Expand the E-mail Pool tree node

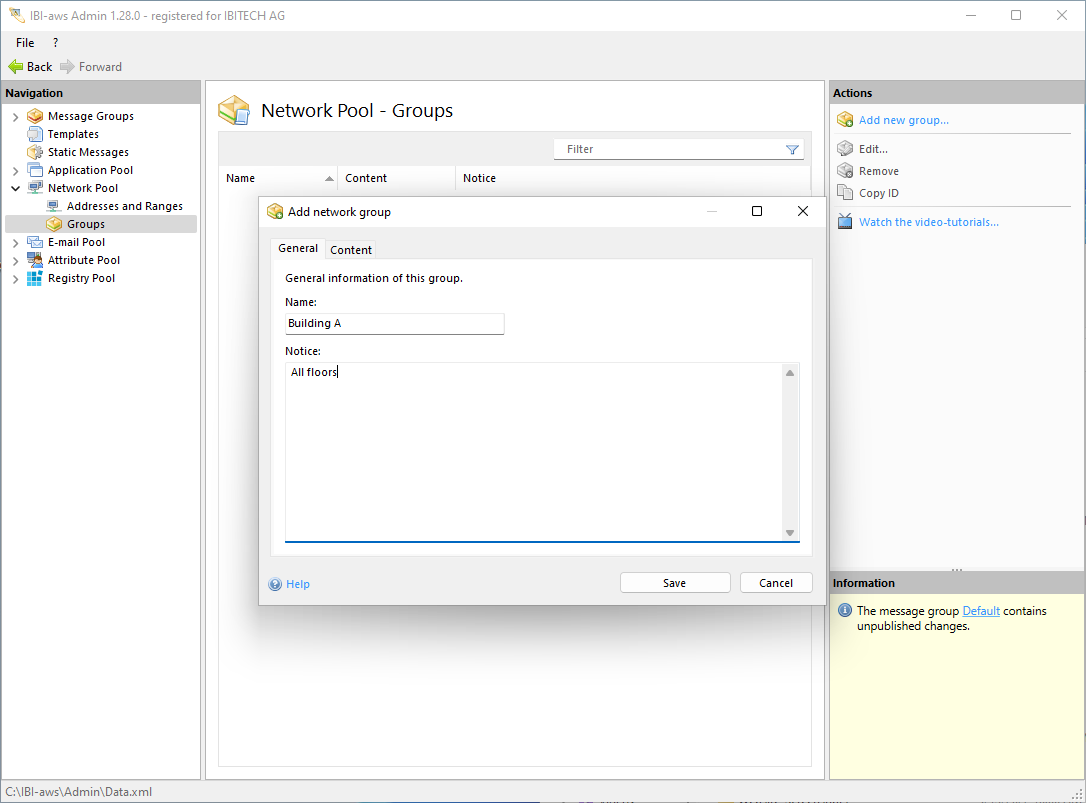[x=15, y=243]
